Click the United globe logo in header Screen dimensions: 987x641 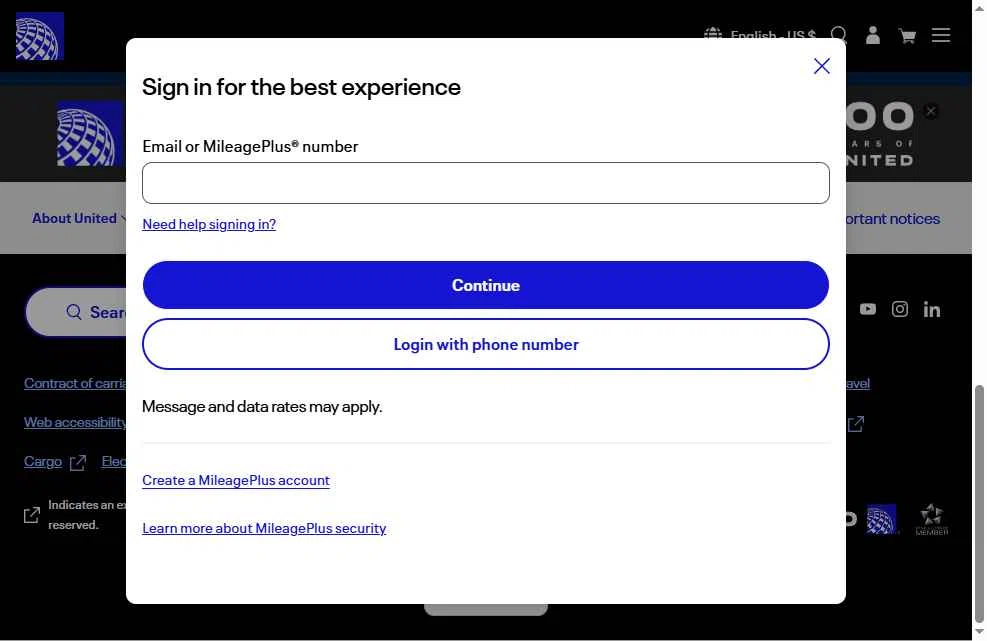click(40, 36)
